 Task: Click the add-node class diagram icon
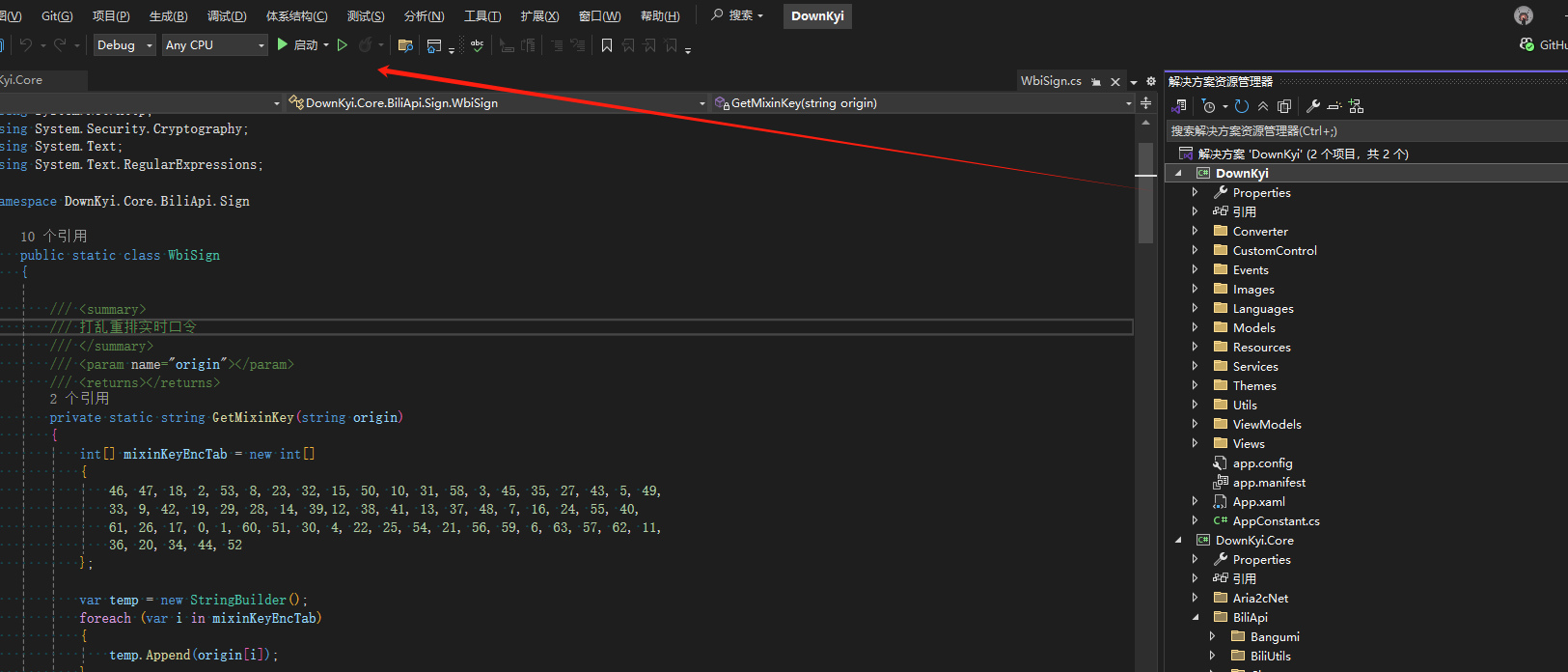(1356, 106)
